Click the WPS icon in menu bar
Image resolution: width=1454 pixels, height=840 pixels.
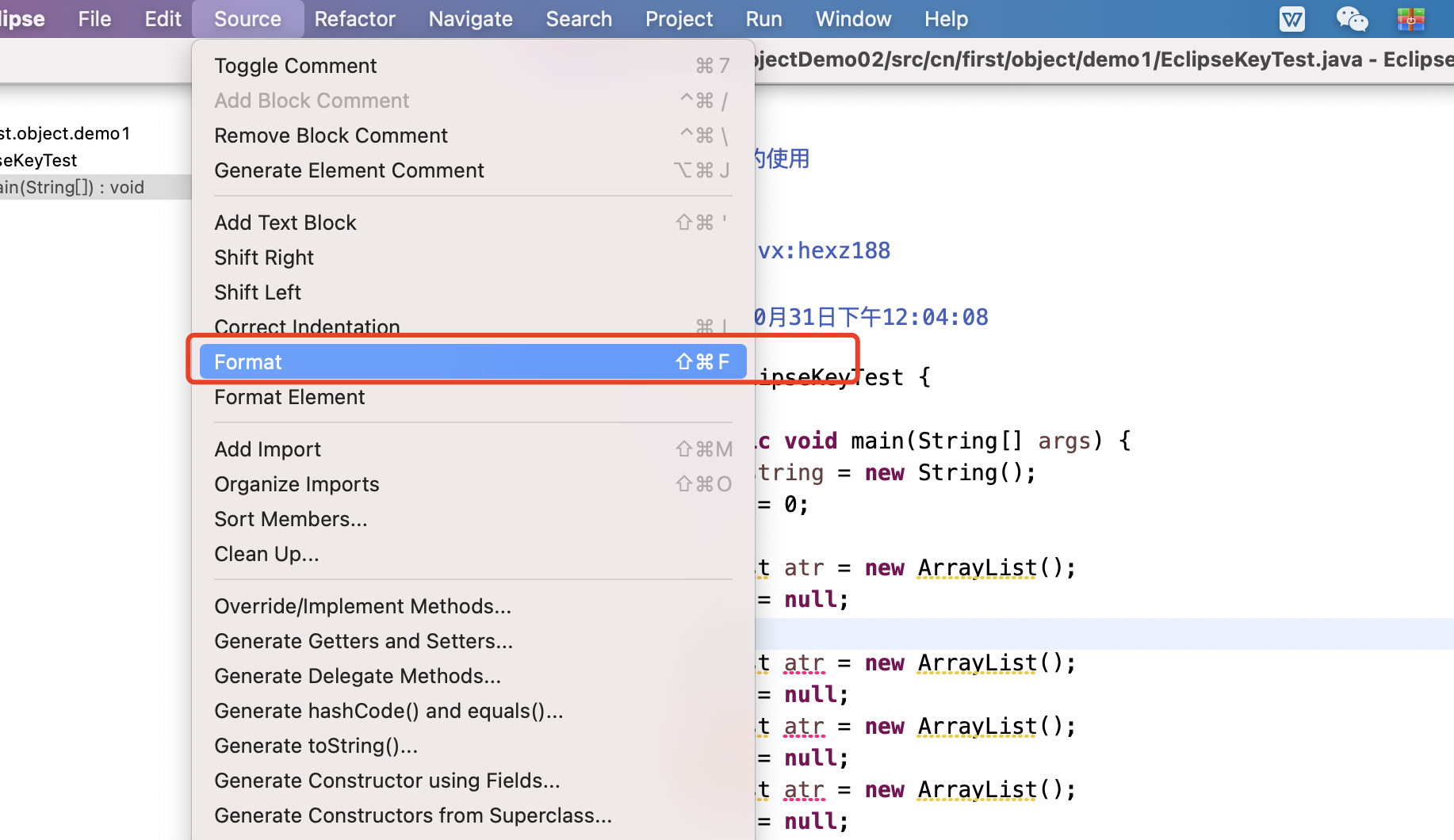pos(1291,19)
